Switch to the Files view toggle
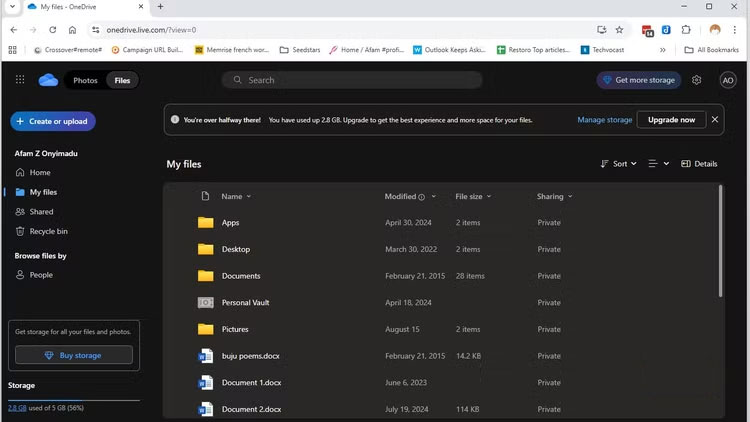750x422 pixels. 122,80
